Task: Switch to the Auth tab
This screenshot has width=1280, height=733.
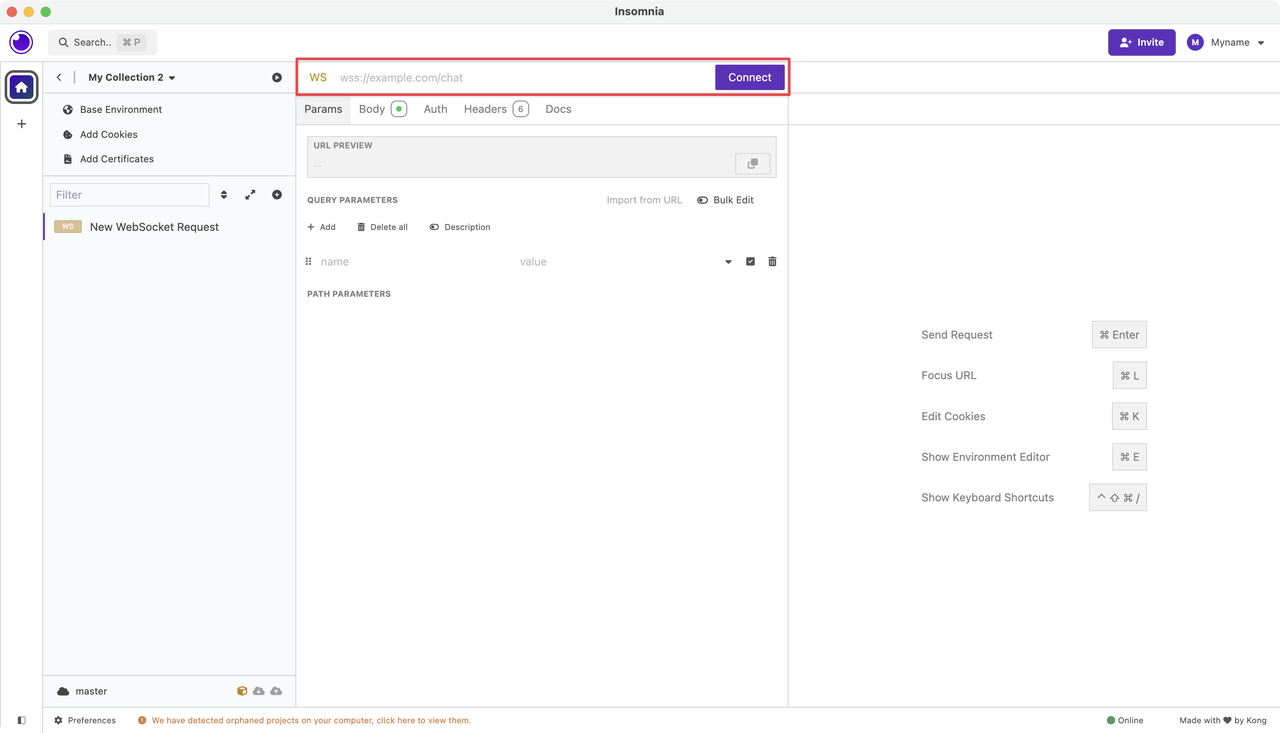Action: tap(435, 109)
